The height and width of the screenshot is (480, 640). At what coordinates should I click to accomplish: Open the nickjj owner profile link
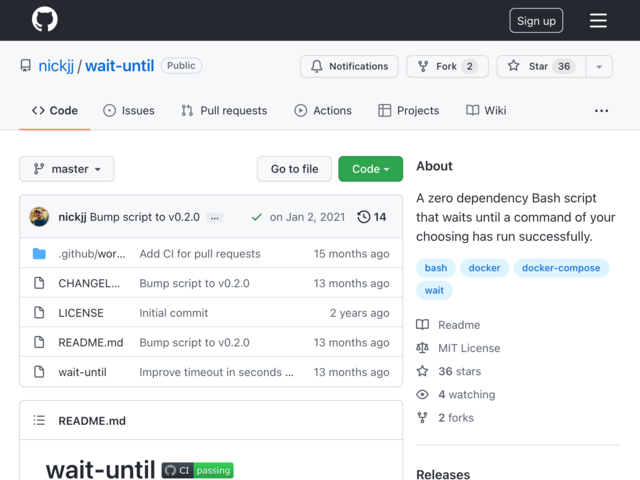pos(56,66)
